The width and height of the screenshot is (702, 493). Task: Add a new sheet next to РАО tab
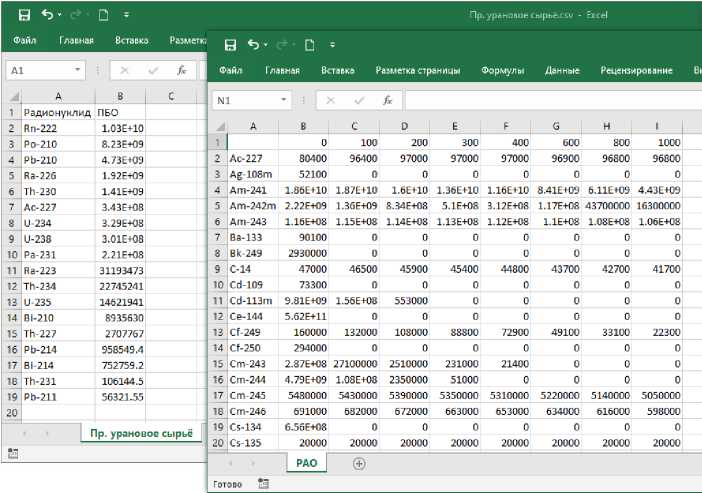(x=359, y=463)
